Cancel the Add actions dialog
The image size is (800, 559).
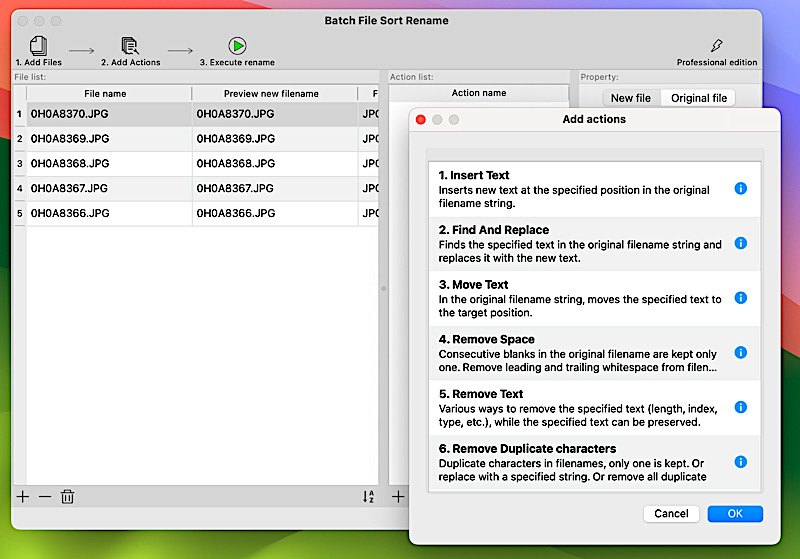(x=671, y=514)
